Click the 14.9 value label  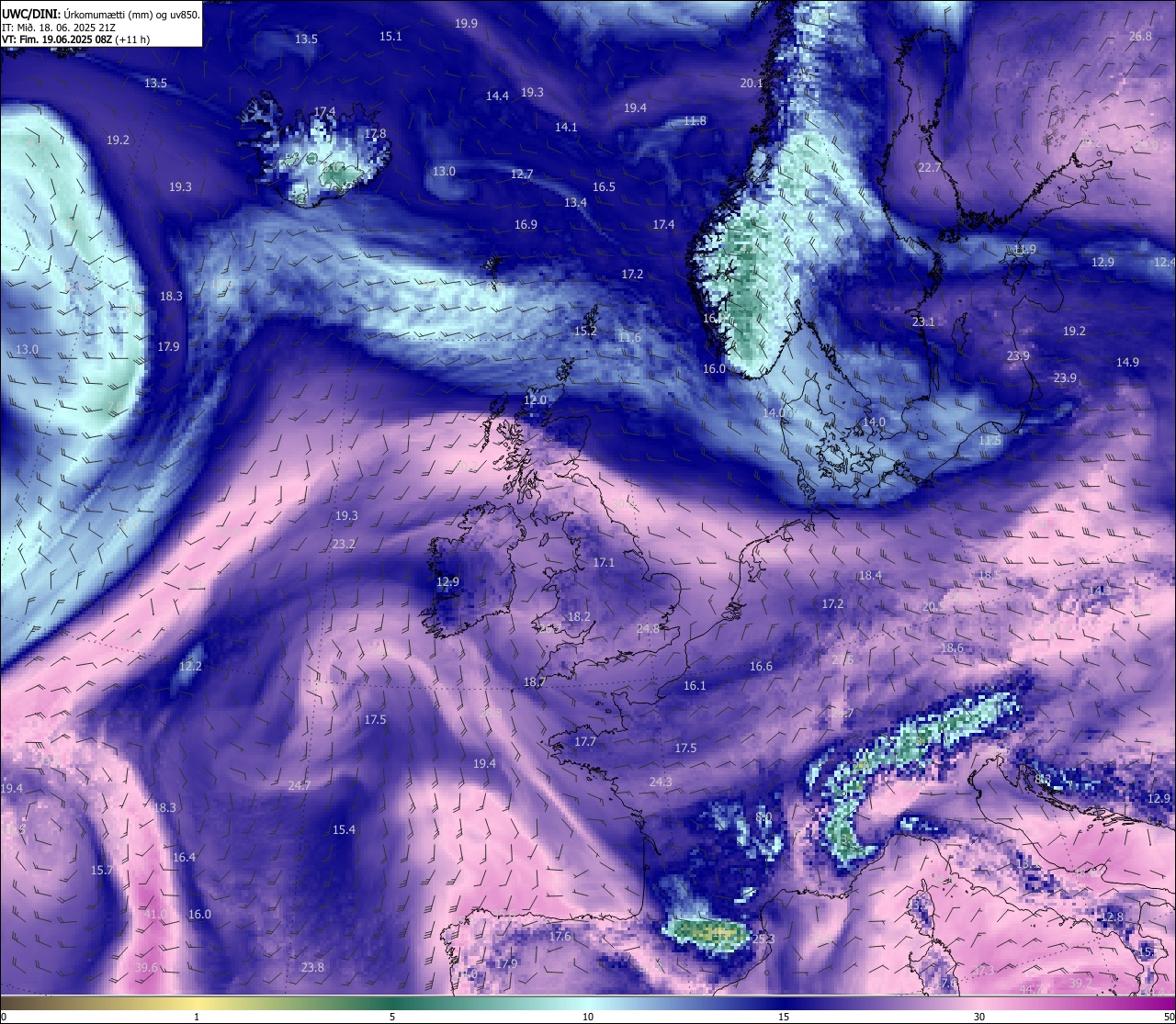1127,362
